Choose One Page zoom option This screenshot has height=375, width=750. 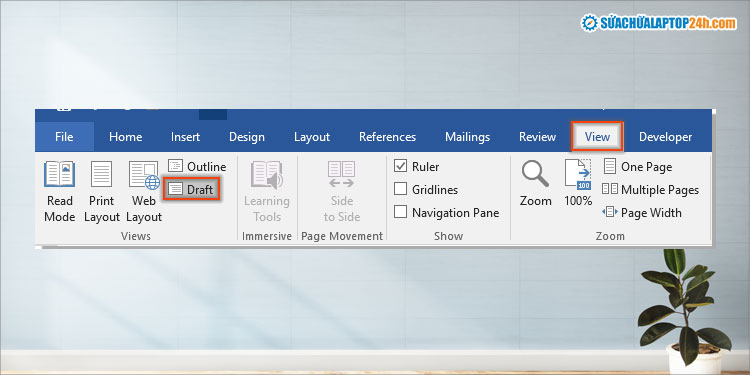pyautogui.click(x=638, y=166)
